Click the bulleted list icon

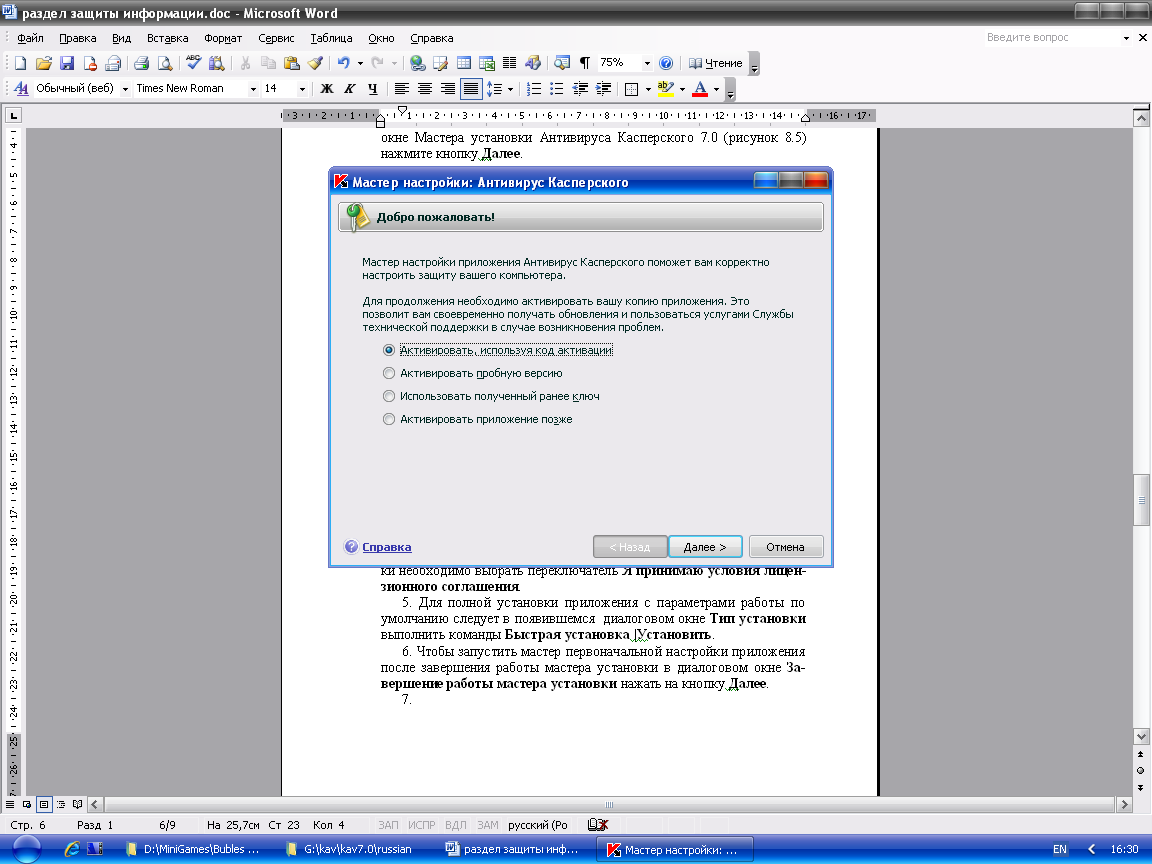[x=557, y=89]
